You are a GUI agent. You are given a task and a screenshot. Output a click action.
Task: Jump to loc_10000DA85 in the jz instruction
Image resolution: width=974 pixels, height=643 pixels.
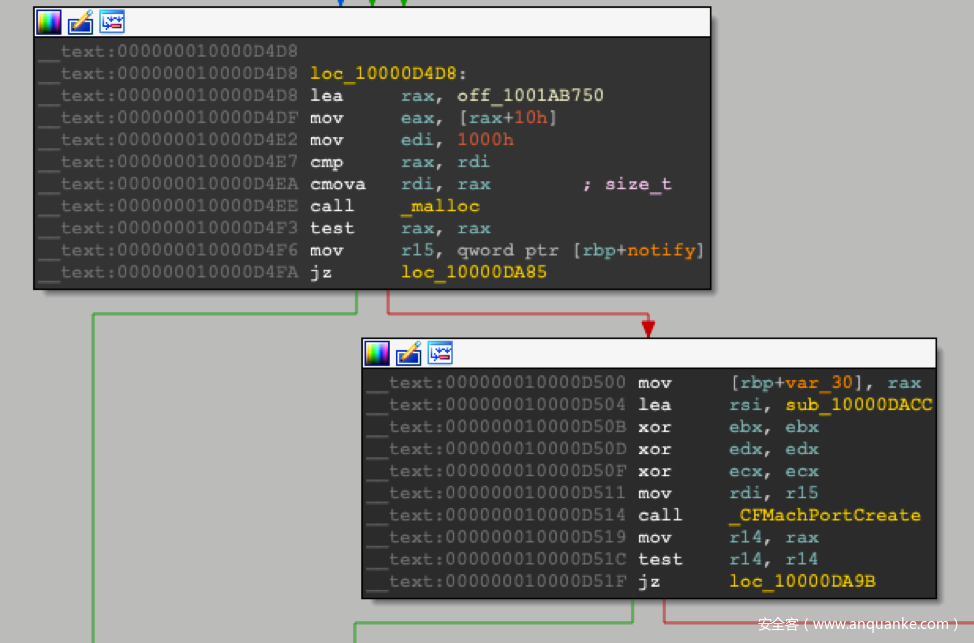[474, 272]
